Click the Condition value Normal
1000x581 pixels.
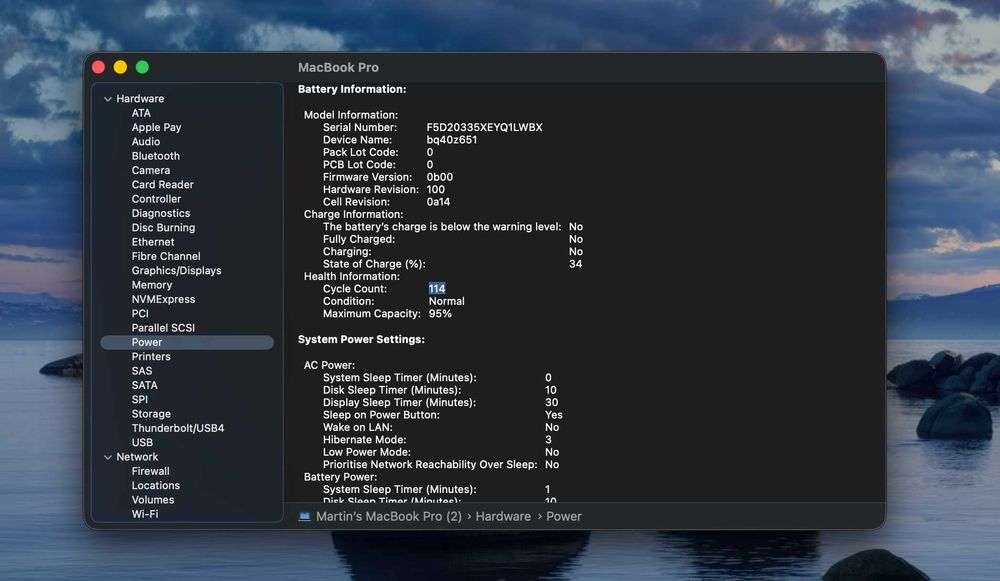[446, 301]
